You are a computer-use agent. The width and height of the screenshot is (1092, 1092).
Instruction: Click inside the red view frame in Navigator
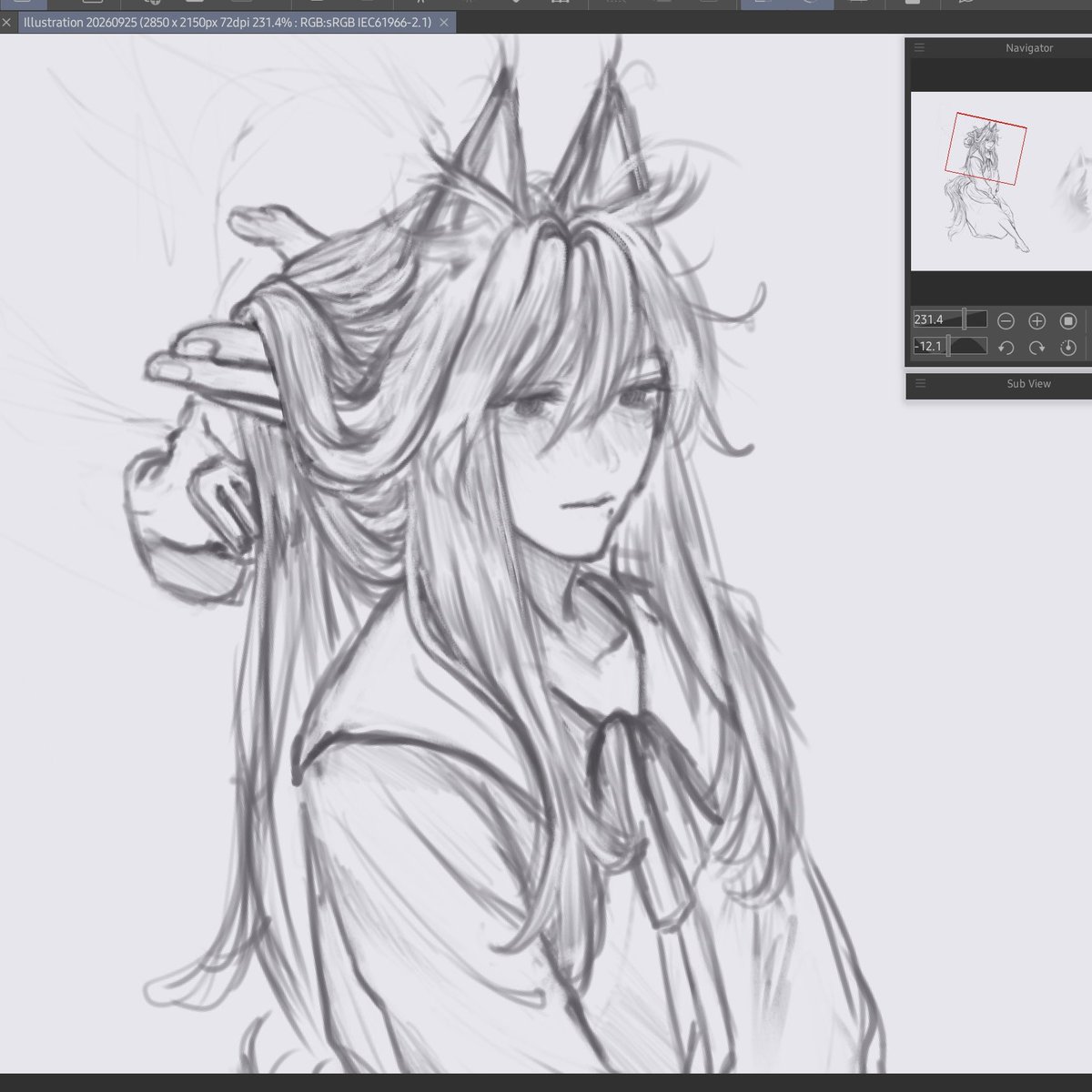tap(986, 148)
